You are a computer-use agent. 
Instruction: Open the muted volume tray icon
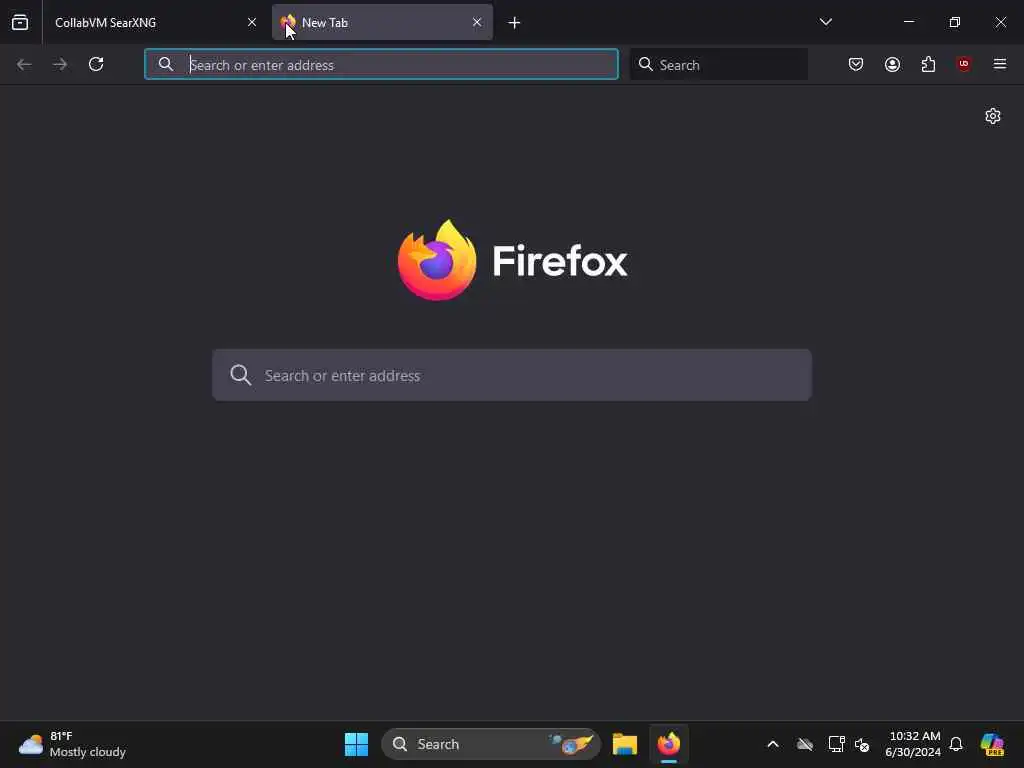coord(862,744)
